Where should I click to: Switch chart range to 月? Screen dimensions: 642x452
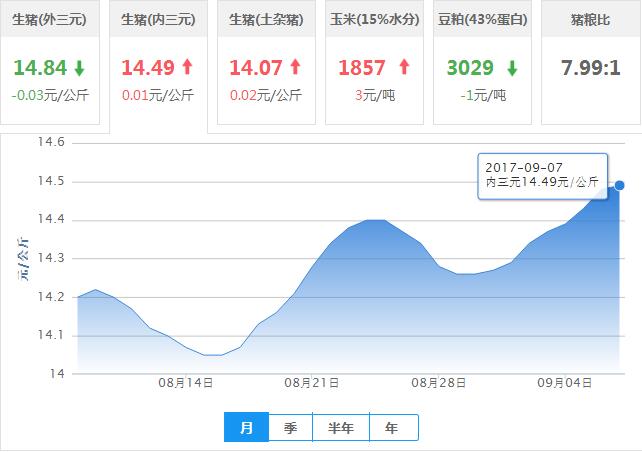click(246, 427)
